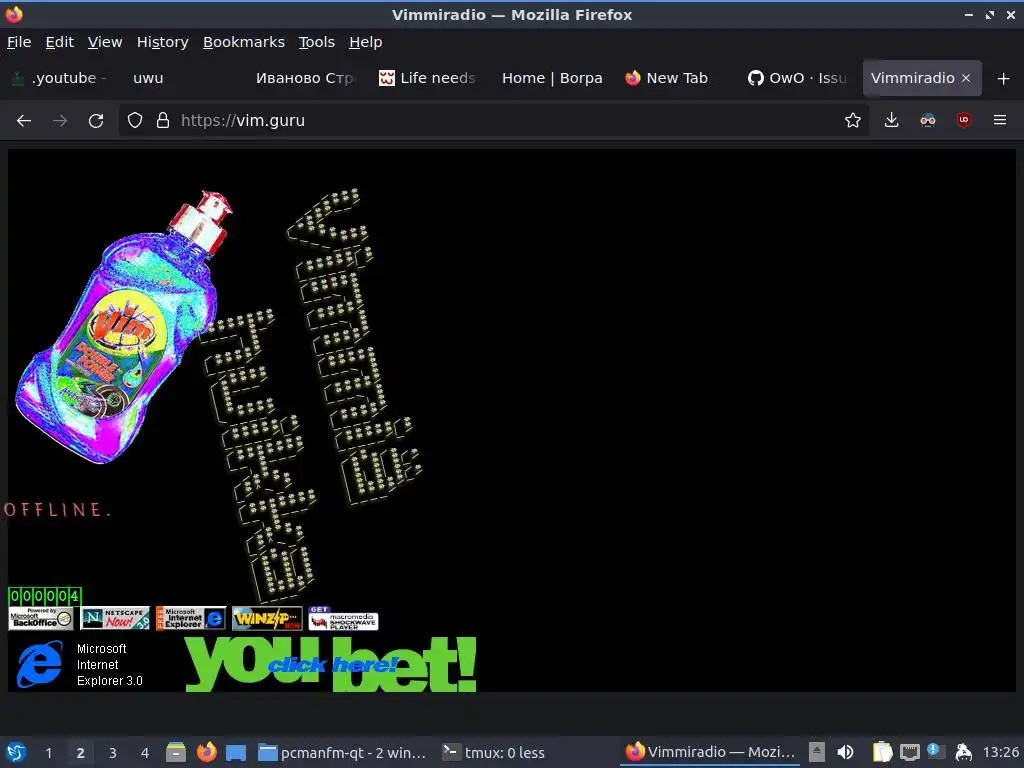This screenshot has width=1024, height=768.
Task: Open the uBlock Origin extension
Action: click(963, 120)
